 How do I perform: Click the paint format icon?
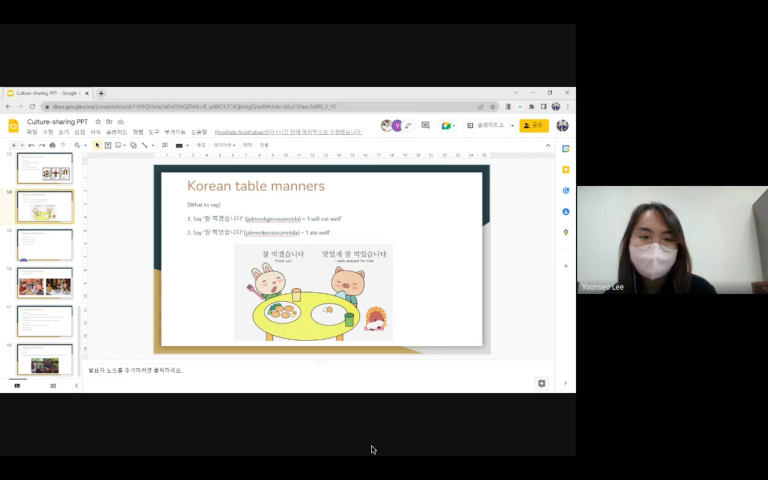63,145
